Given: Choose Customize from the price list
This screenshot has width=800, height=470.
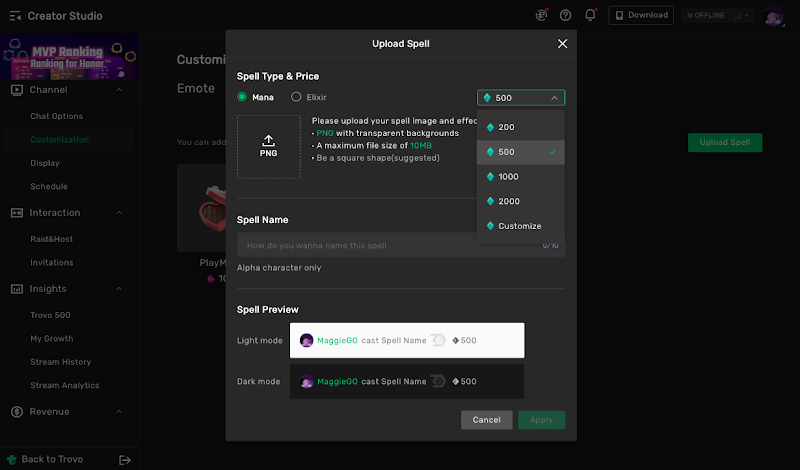Looking at the screenshot, I should pos(520,226).
